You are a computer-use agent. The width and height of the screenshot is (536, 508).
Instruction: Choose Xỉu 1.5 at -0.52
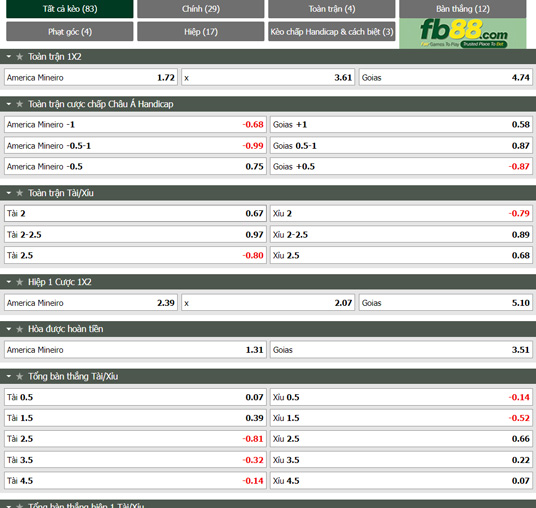[401, 418]
